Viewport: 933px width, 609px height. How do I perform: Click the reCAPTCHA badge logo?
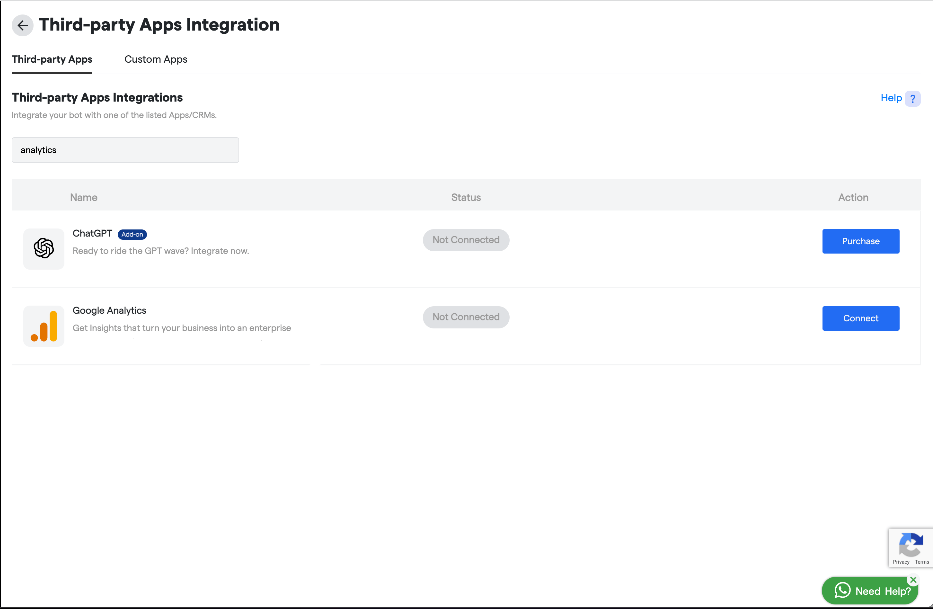tap(910, 545)
